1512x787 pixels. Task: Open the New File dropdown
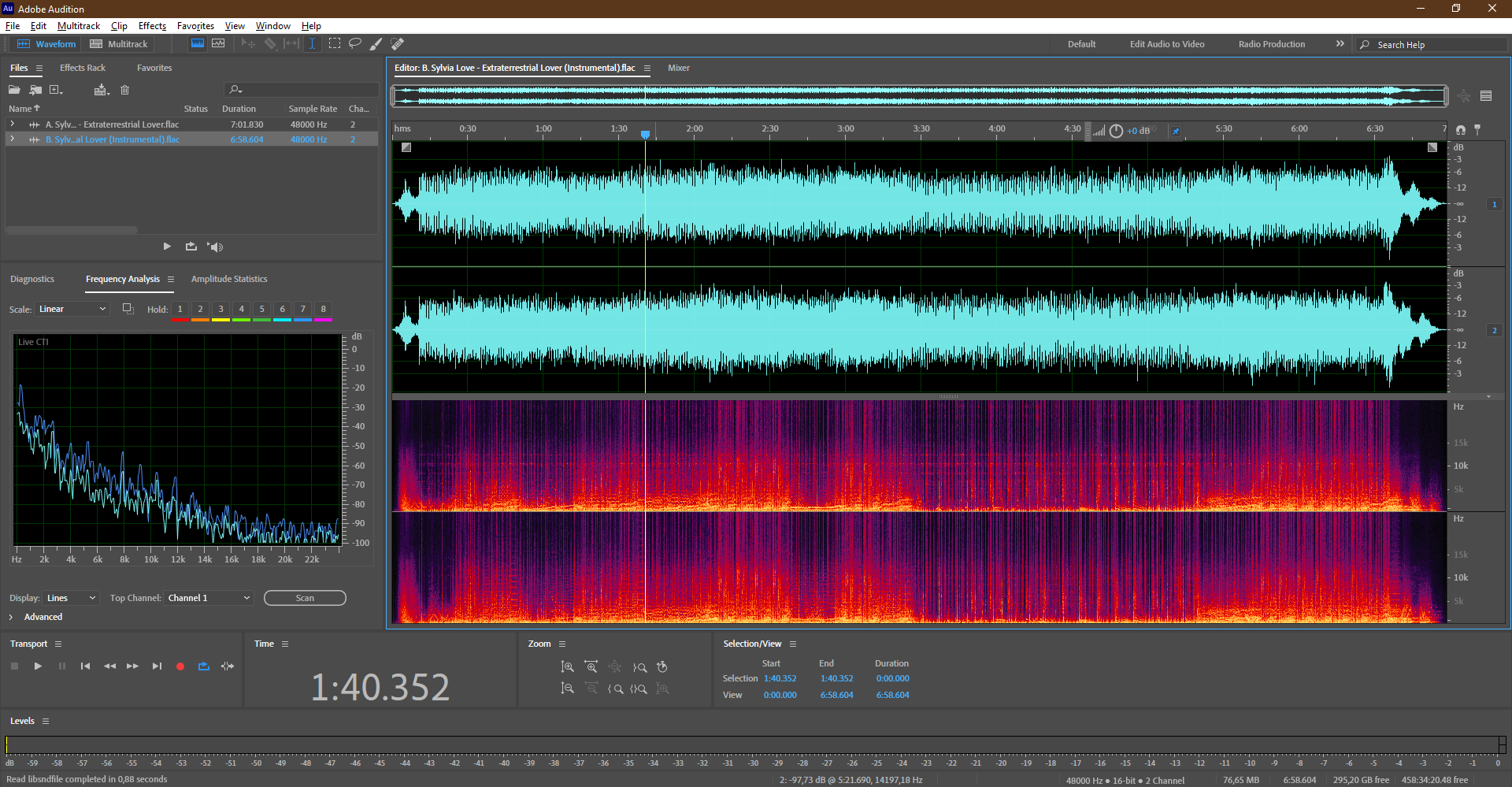pyautogui.click(x=57, y=90)
